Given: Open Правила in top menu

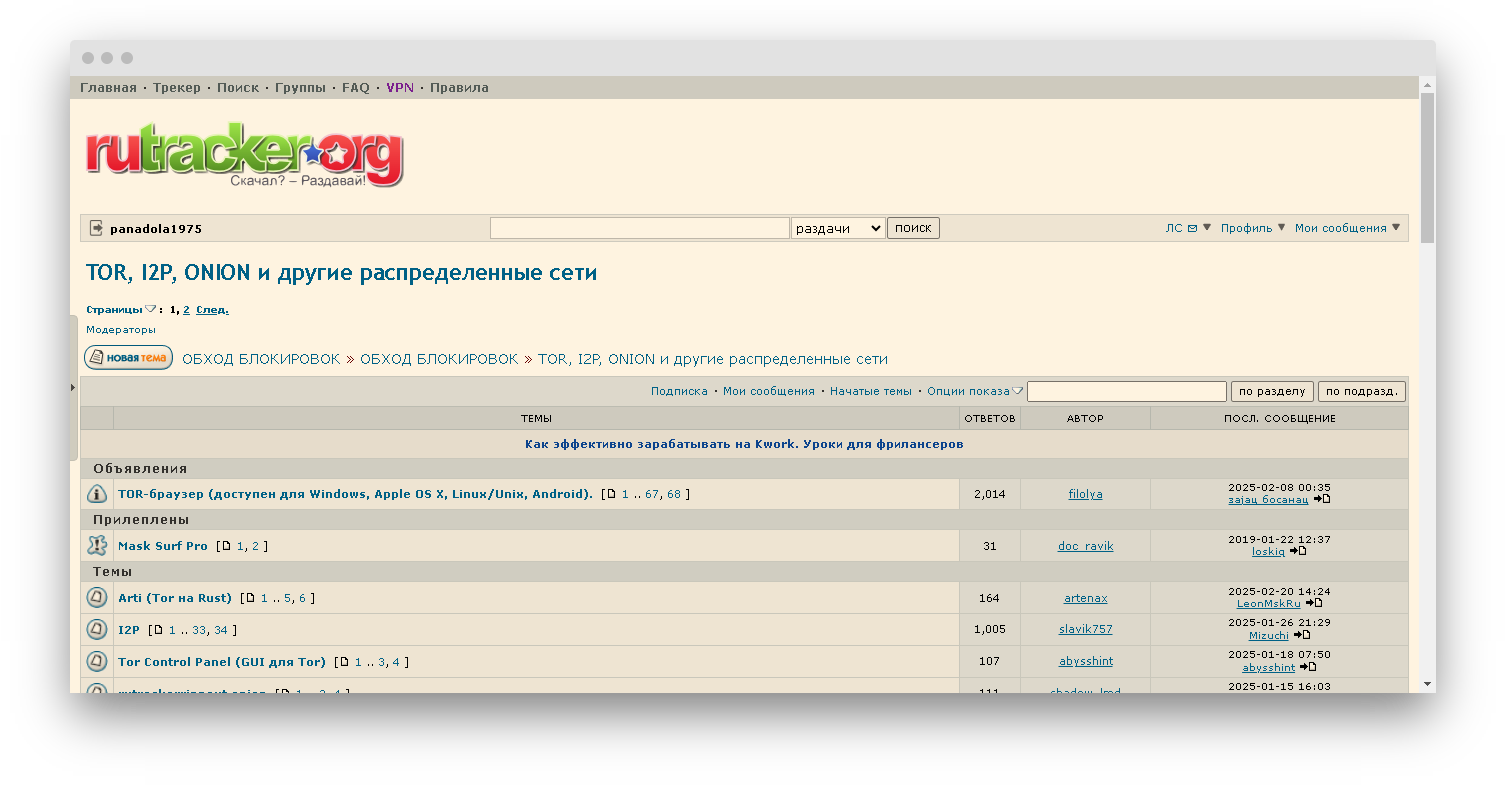Looking at the screenshot, I should coord(460,88).
